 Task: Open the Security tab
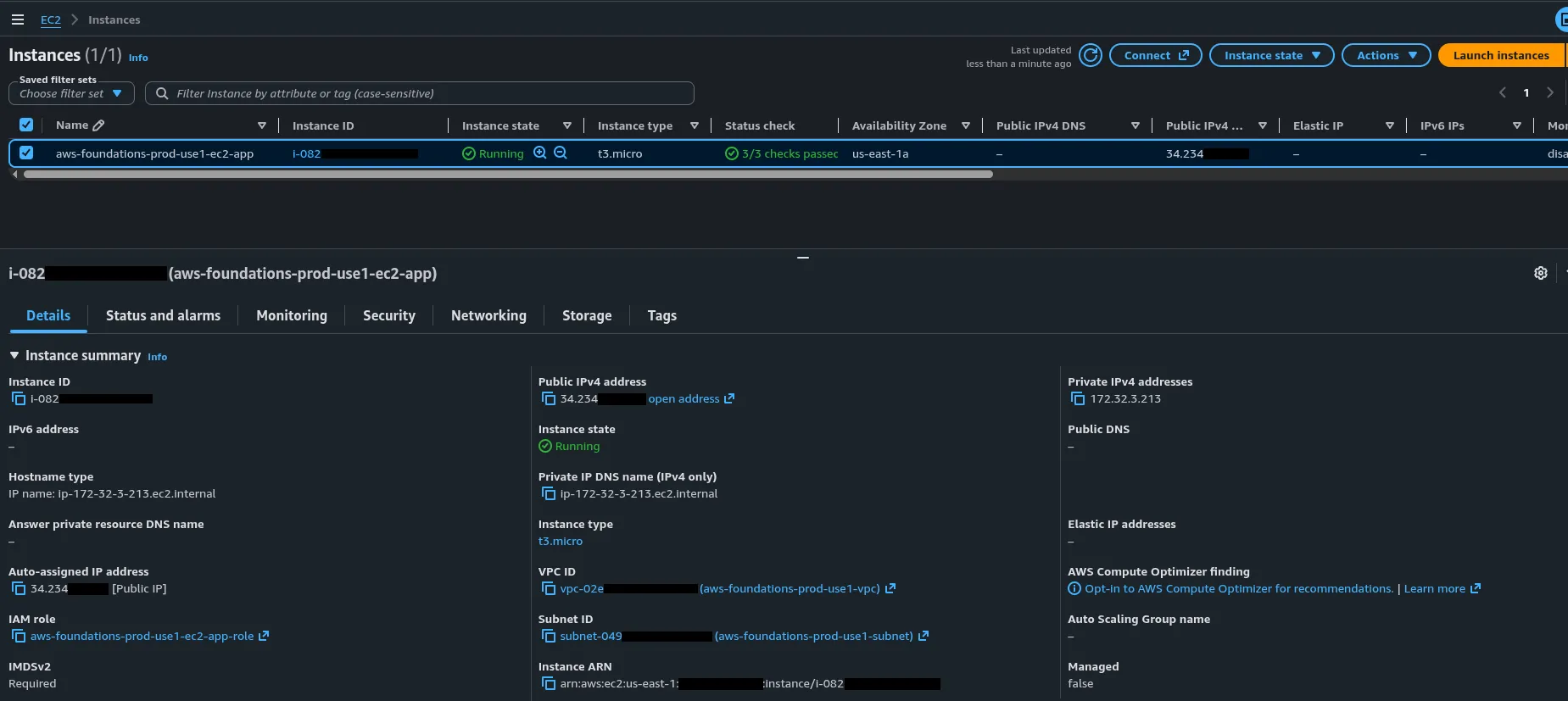[x=389, y=315]
